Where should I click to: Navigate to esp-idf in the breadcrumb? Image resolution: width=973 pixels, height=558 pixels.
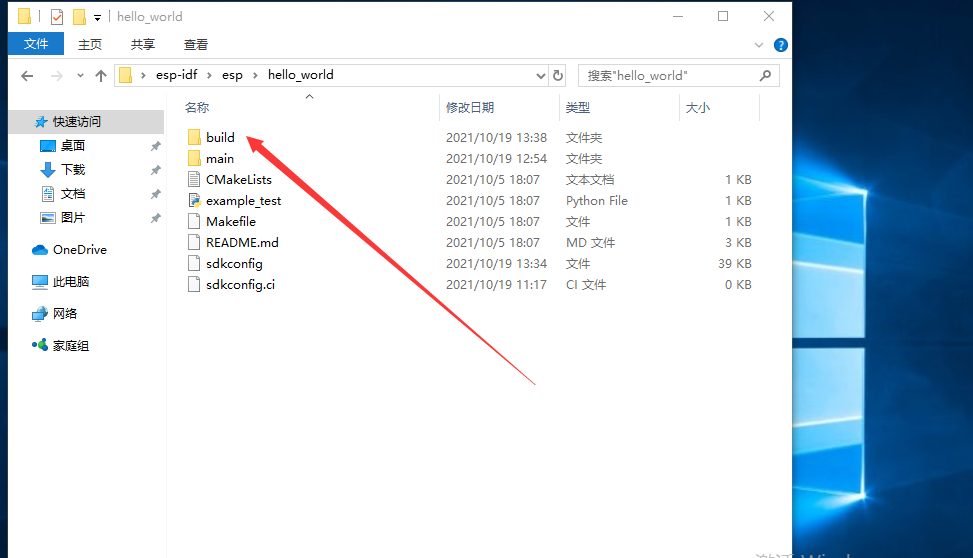(x=176, y=75)
